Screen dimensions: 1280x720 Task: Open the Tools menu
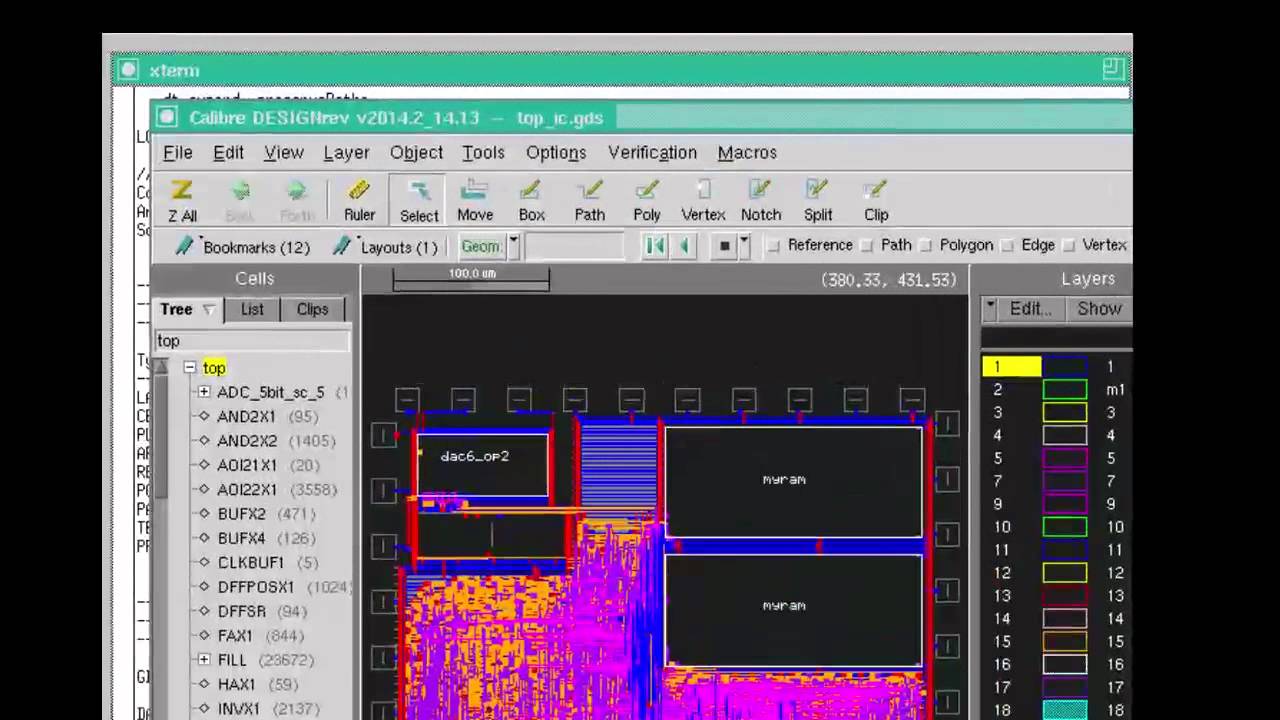pos(483,152)
